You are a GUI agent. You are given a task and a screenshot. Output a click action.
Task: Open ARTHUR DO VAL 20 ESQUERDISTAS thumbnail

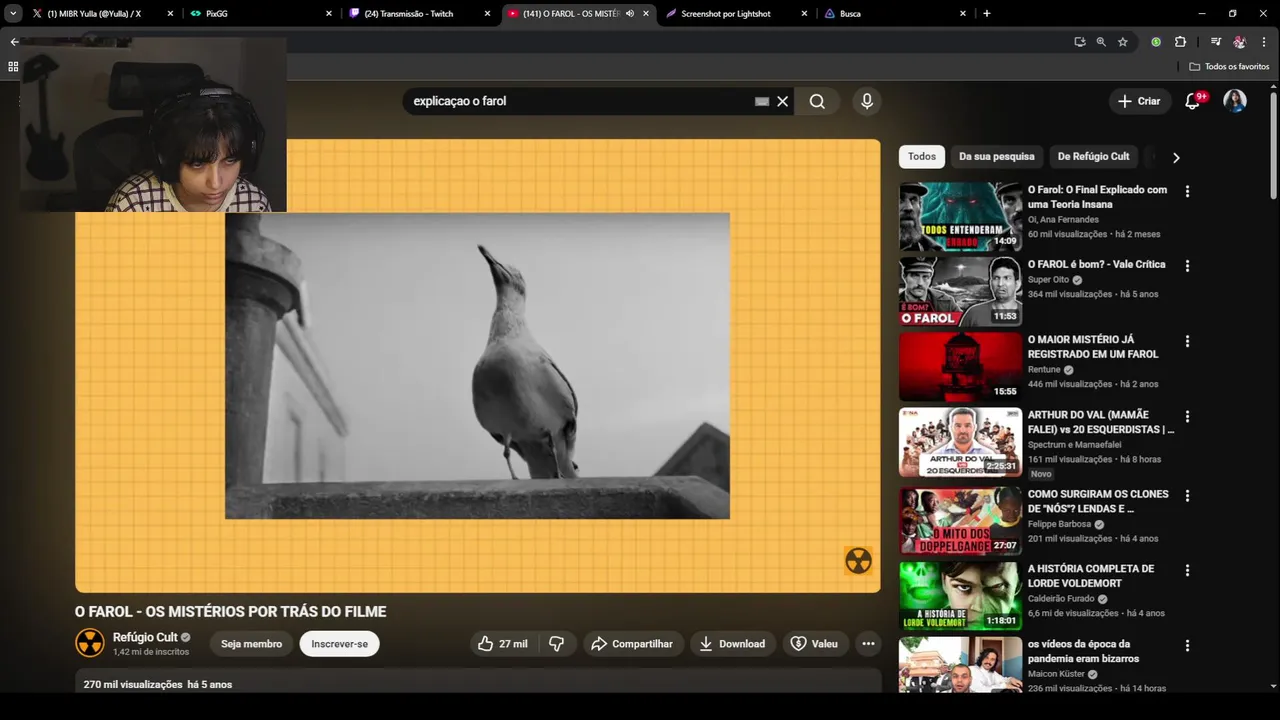tap(960, 441)
